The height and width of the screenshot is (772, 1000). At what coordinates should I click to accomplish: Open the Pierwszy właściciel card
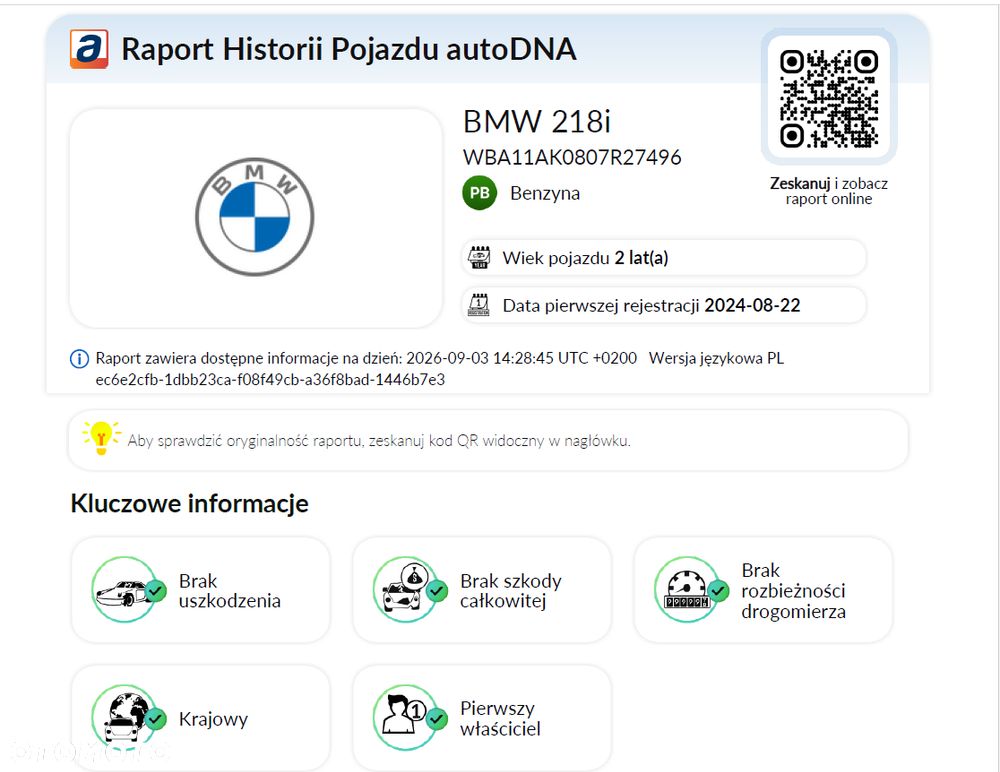(x=482, y=718)
